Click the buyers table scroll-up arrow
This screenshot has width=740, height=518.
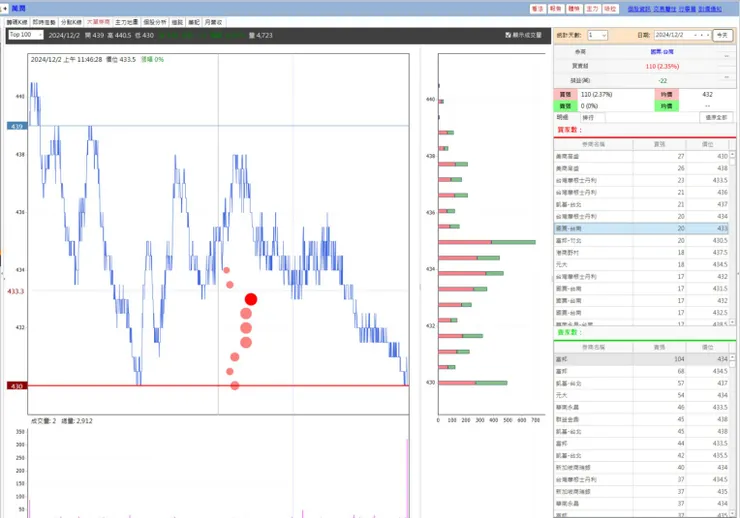point(732,154)
